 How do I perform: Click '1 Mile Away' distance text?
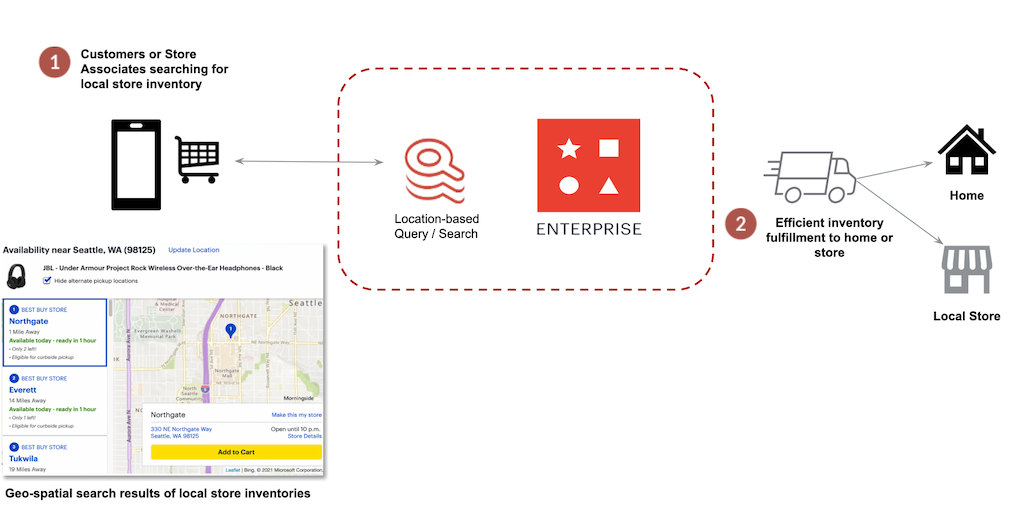pos(24,332)
